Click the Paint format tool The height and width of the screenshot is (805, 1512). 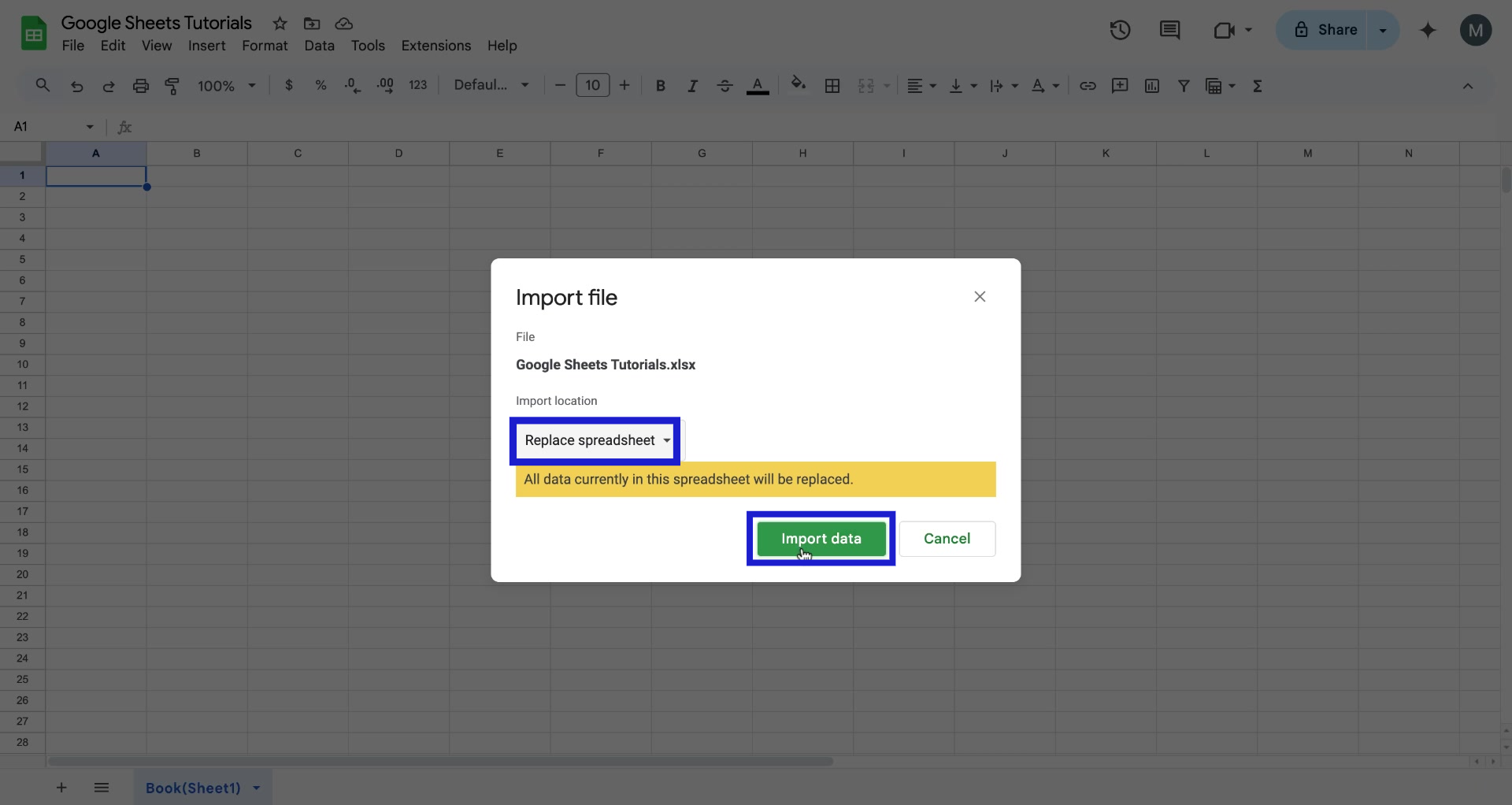[x=172, y=86]
